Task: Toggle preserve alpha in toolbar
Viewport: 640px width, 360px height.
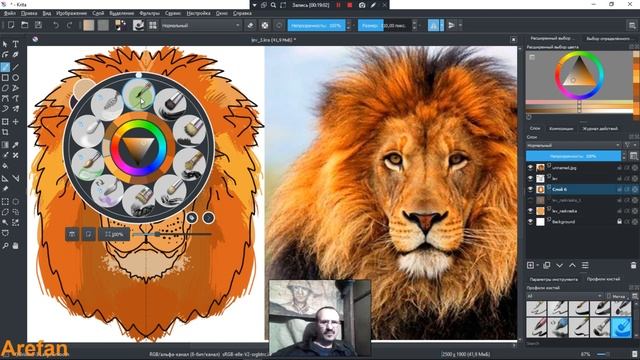Action: click(265, 25)
